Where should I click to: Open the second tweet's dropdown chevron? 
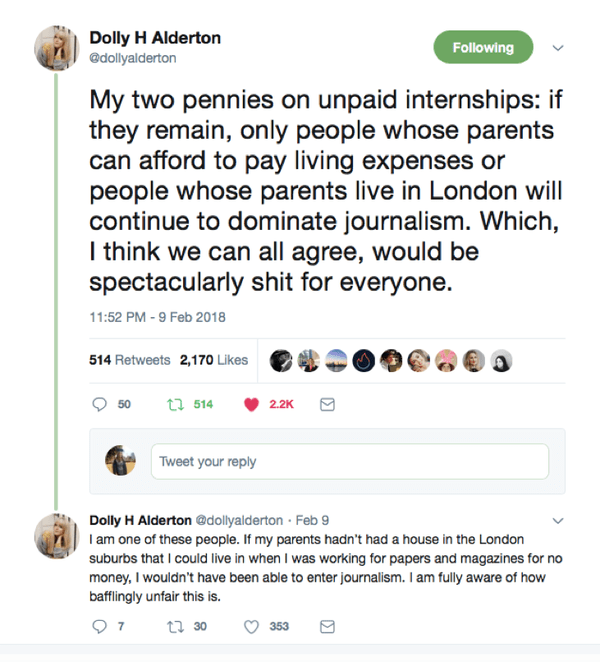pos(558,521)
